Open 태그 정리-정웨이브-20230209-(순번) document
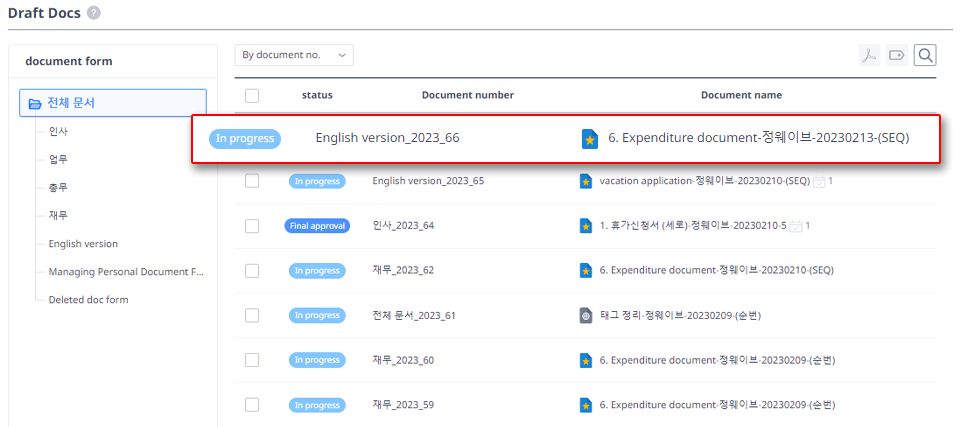Image resolution: width=960 pixels, height=427 pixels. point(680,316)
